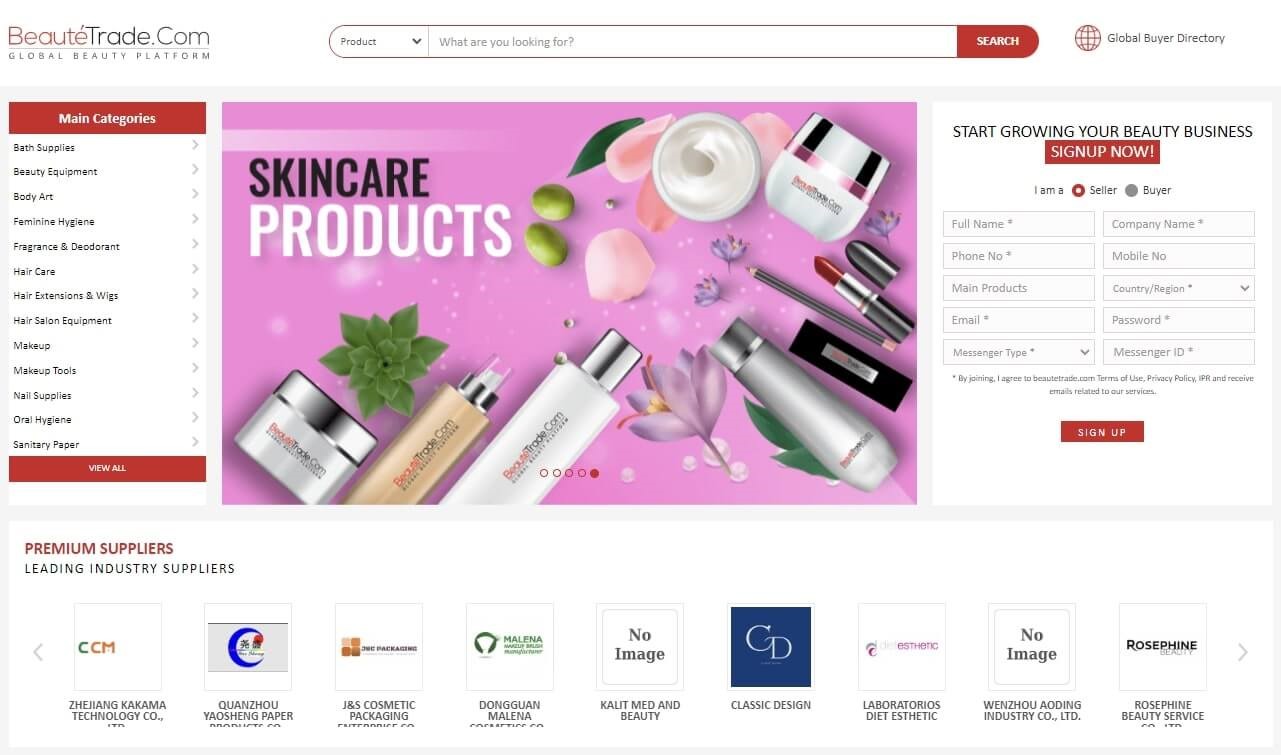Open the Dongguan Malena Cosmetics logo
This screenshot has width=1281, height=755.
(x=509, y=647)
